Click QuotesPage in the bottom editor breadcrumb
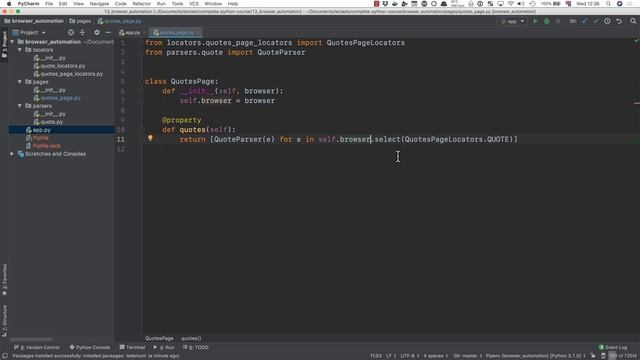 (x=159, y=338)
